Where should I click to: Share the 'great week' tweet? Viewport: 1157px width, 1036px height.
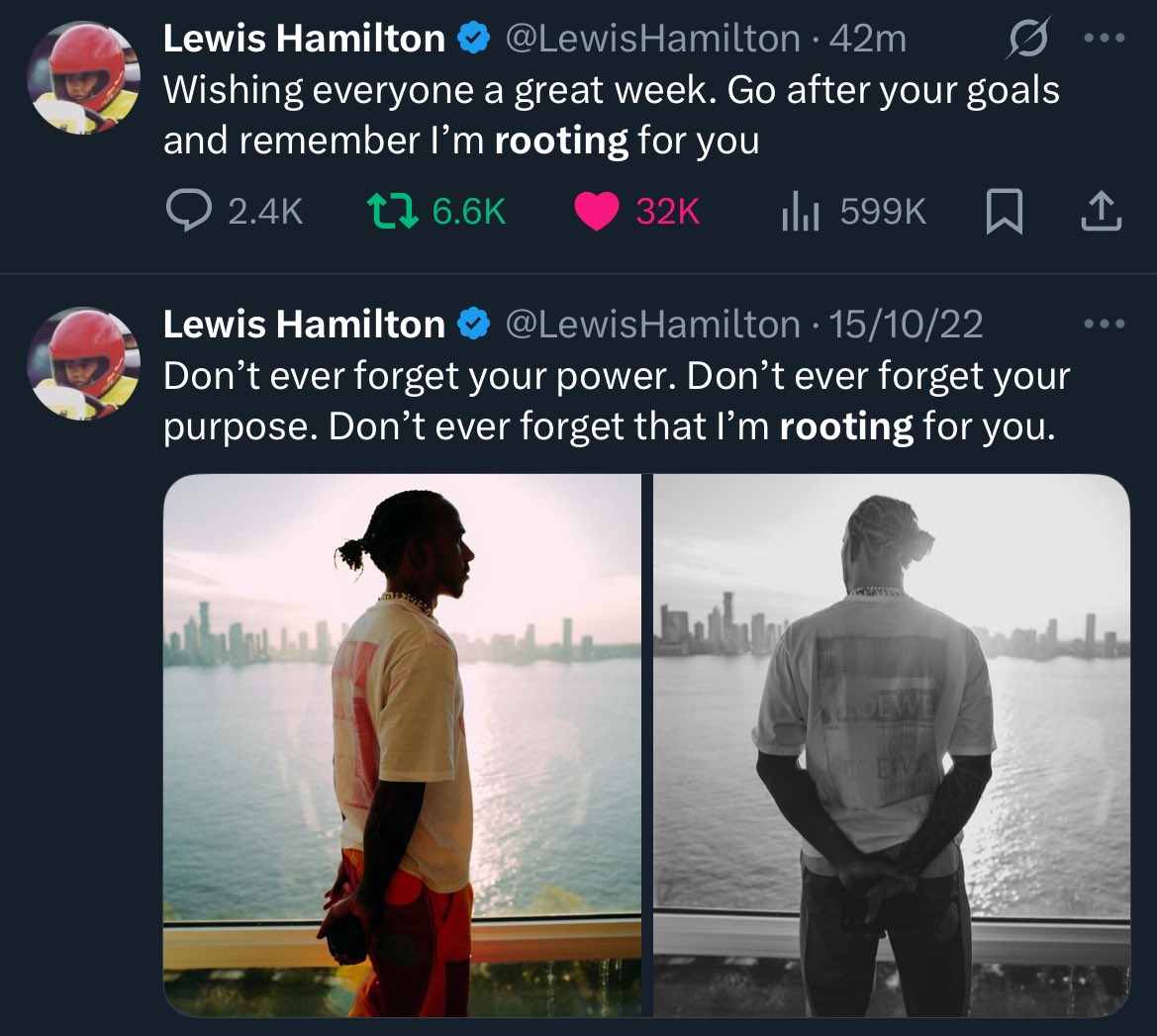[1101, 211]
